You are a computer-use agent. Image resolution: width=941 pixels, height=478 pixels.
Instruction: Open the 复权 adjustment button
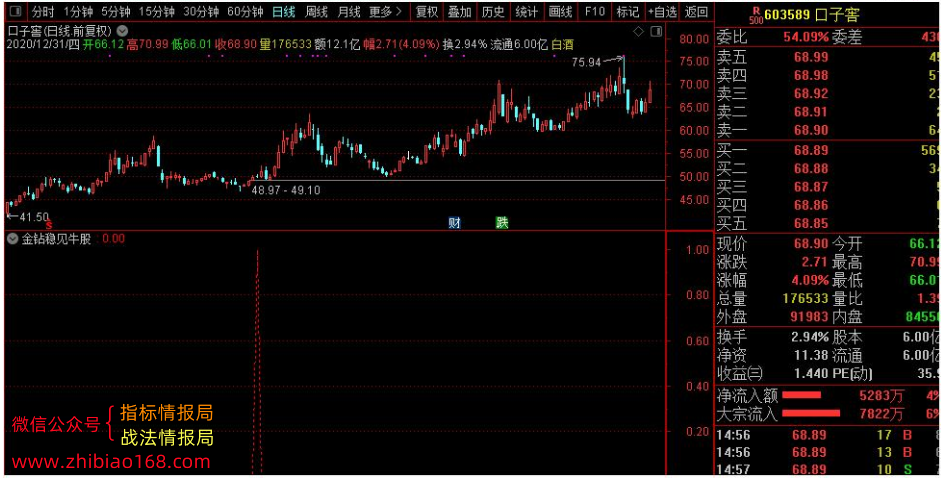click(427, 11)
